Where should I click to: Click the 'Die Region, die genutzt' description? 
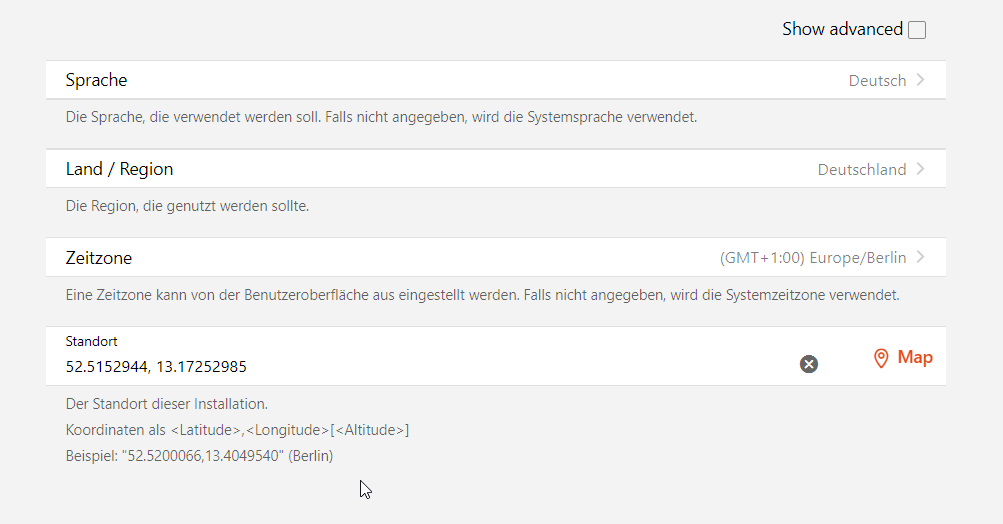click(x=187, y=207)
